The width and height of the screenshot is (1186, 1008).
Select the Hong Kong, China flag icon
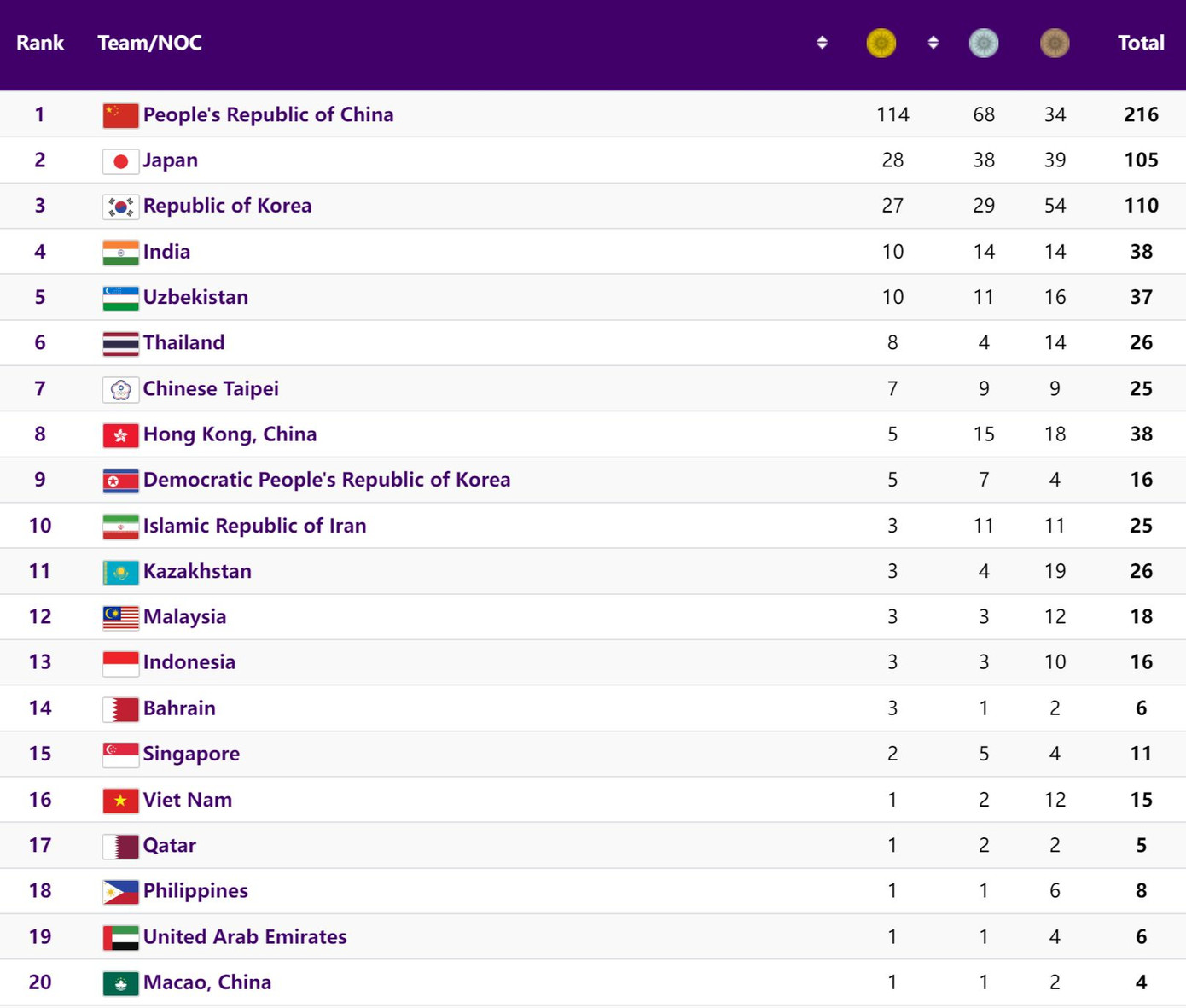(119, 434)
